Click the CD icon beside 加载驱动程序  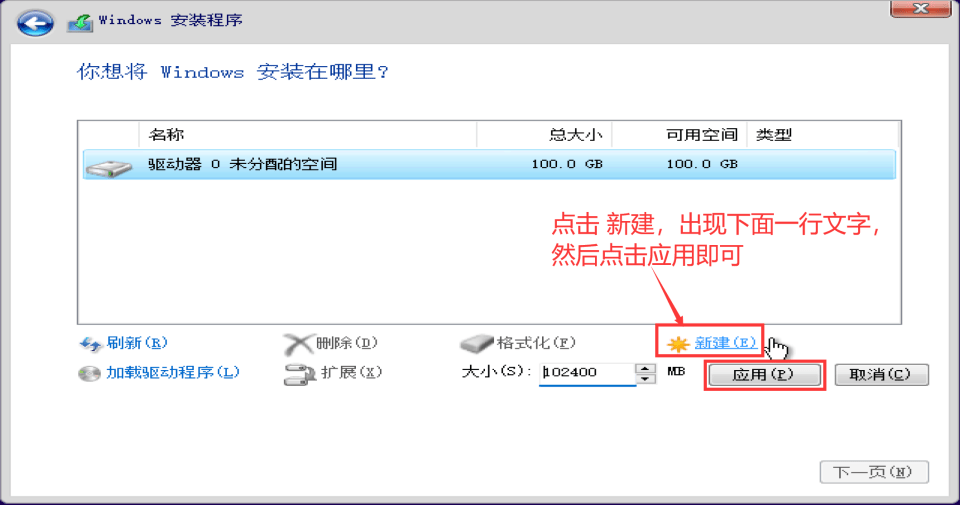tap(89, 373)
